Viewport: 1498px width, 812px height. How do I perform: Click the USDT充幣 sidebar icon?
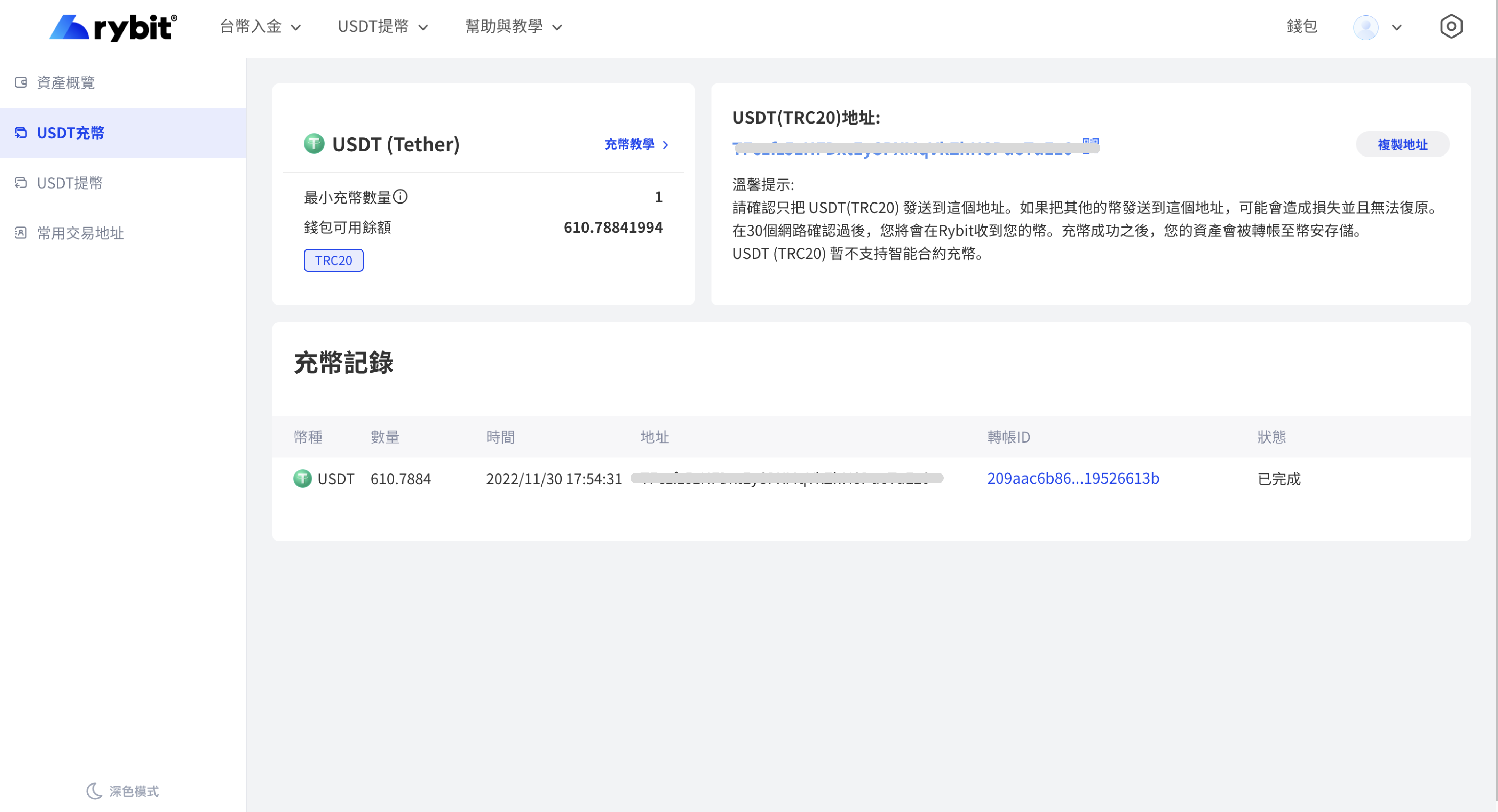pos(21,133)
